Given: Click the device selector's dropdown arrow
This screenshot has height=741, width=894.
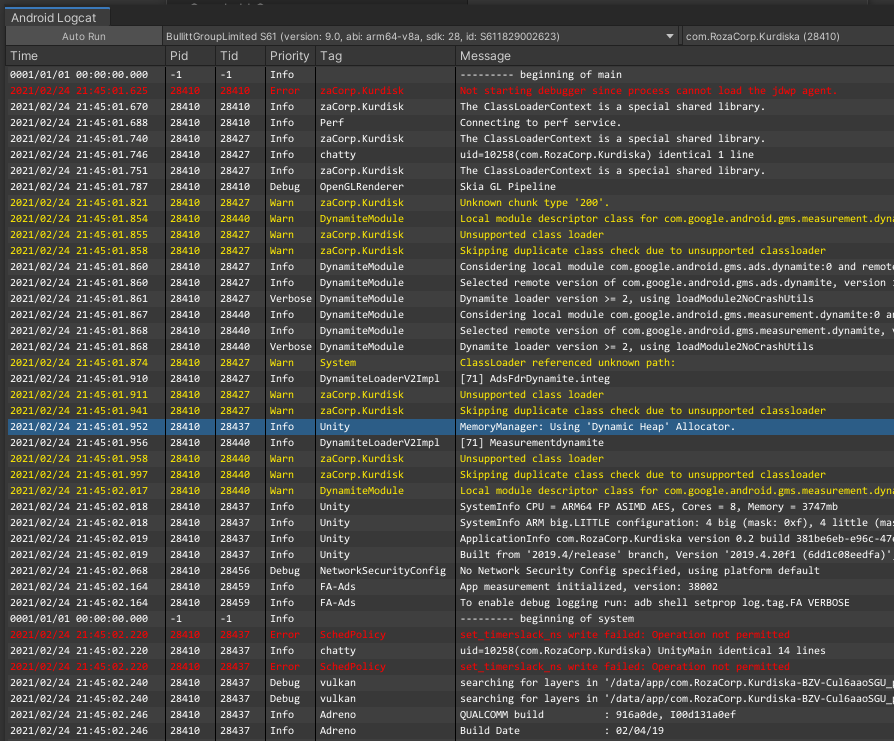Looking at the screenshot, I should pyautogui.click(x=671, y=36).
